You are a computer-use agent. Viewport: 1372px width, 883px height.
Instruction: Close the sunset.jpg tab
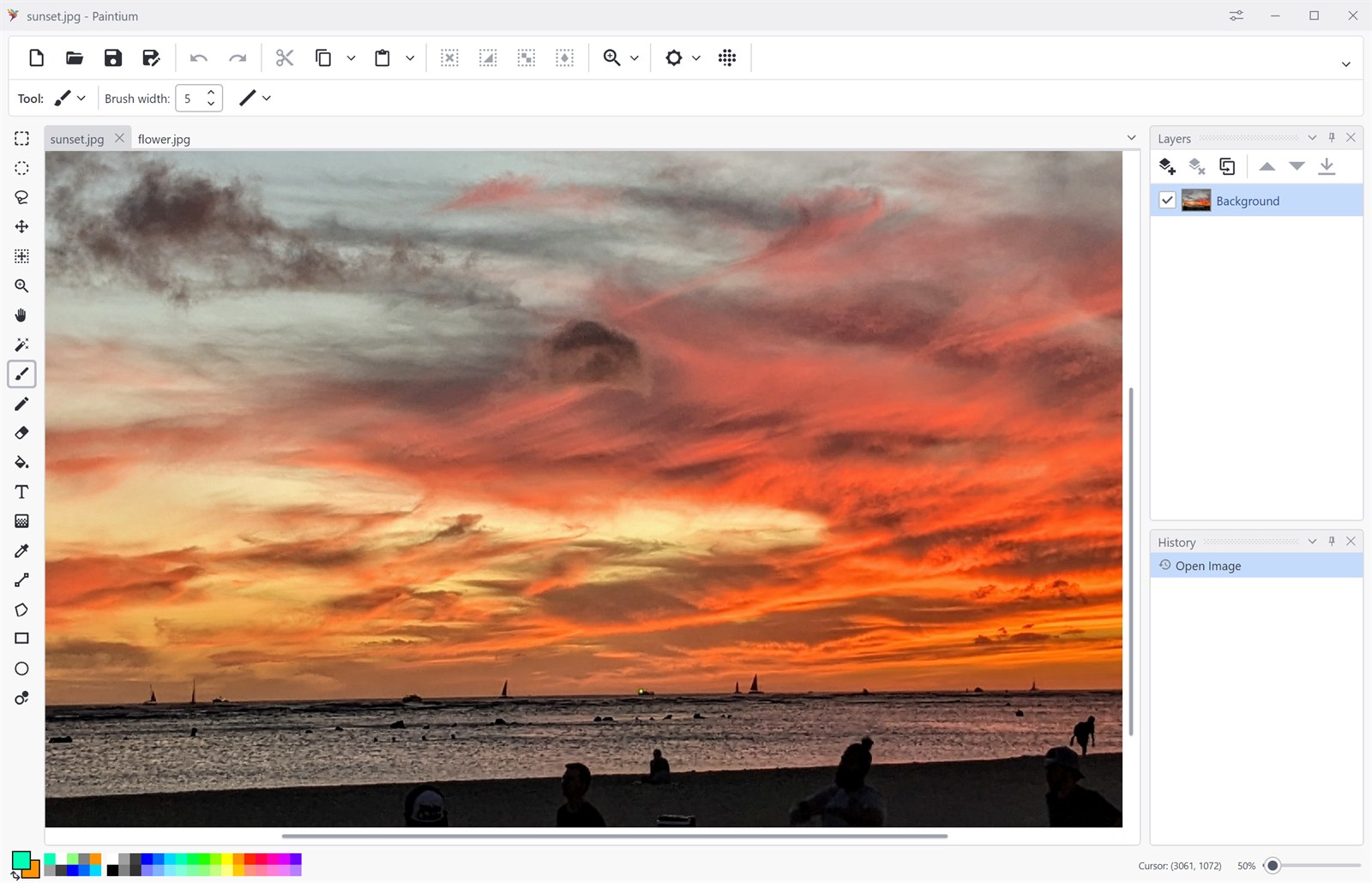pyautogui.click(x=119, y=138)
